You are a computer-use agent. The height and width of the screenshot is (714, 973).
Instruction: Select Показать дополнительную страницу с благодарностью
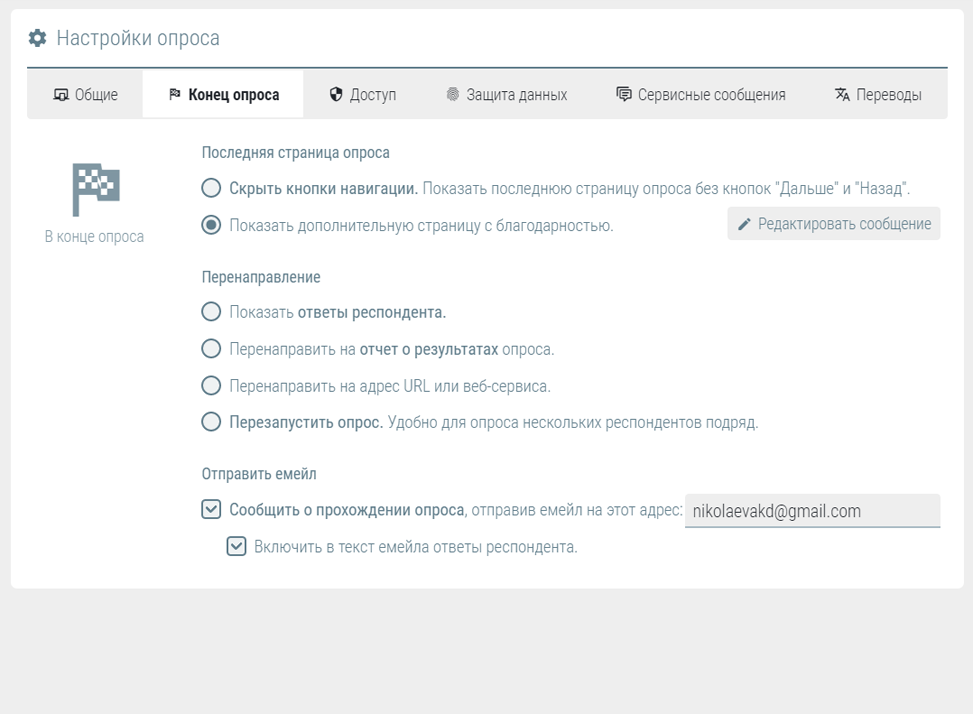[211, 225]
